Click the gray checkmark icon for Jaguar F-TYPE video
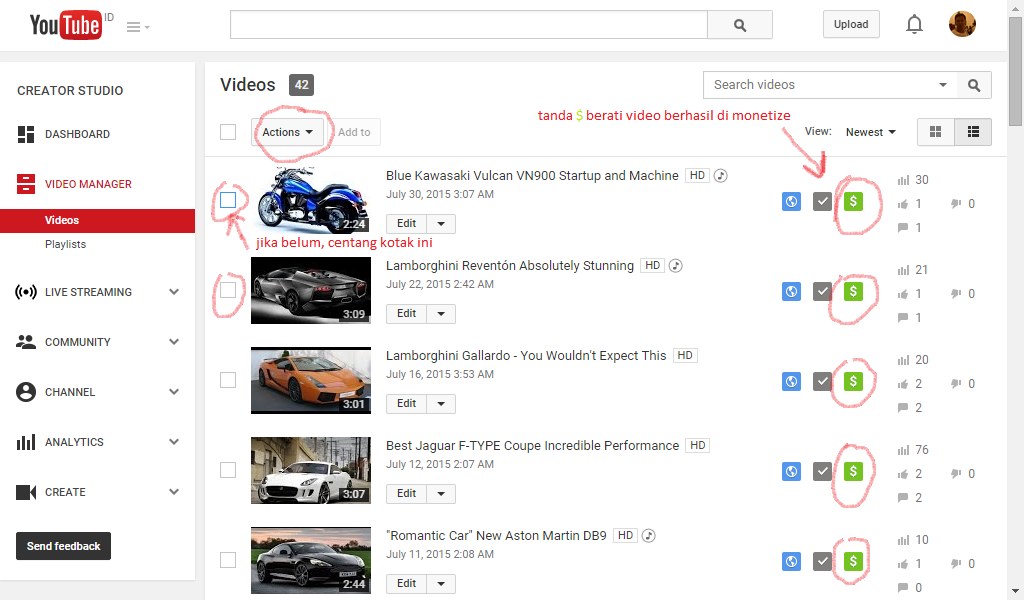The image size is (1024, 600). 822,471
